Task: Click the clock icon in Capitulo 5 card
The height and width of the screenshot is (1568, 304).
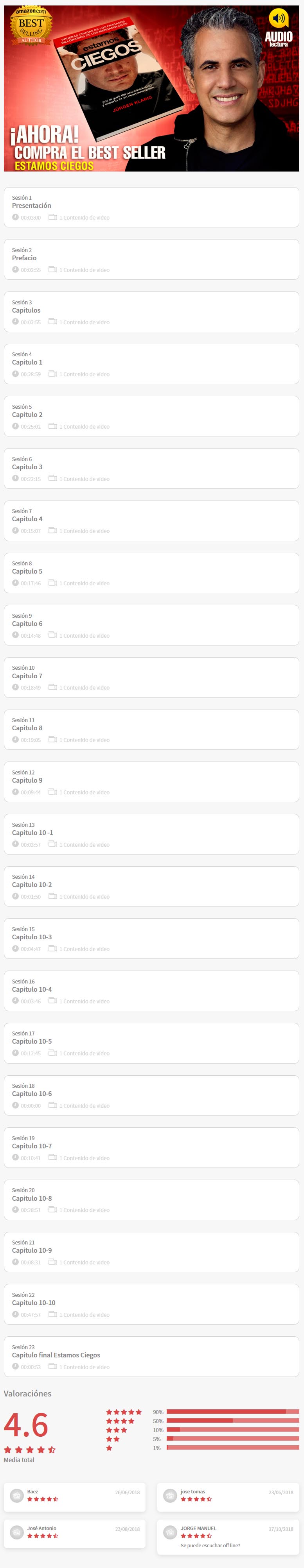Action: pyautogui.click(x=15, y=583)
